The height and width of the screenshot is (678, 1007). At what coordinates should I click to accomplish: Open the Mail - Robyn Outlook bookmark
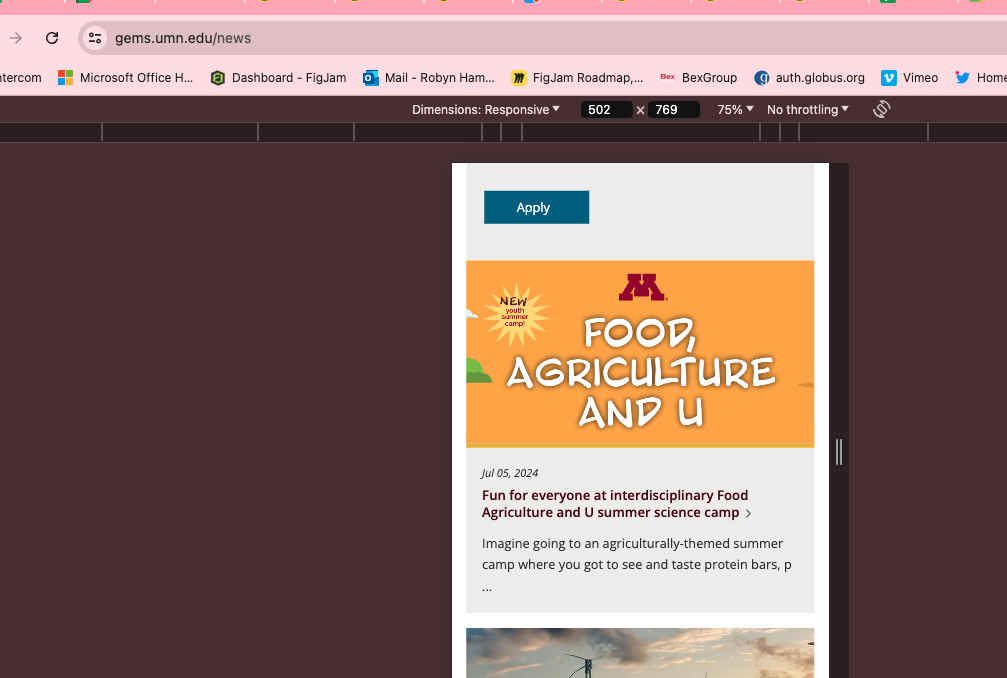point(429,77)
